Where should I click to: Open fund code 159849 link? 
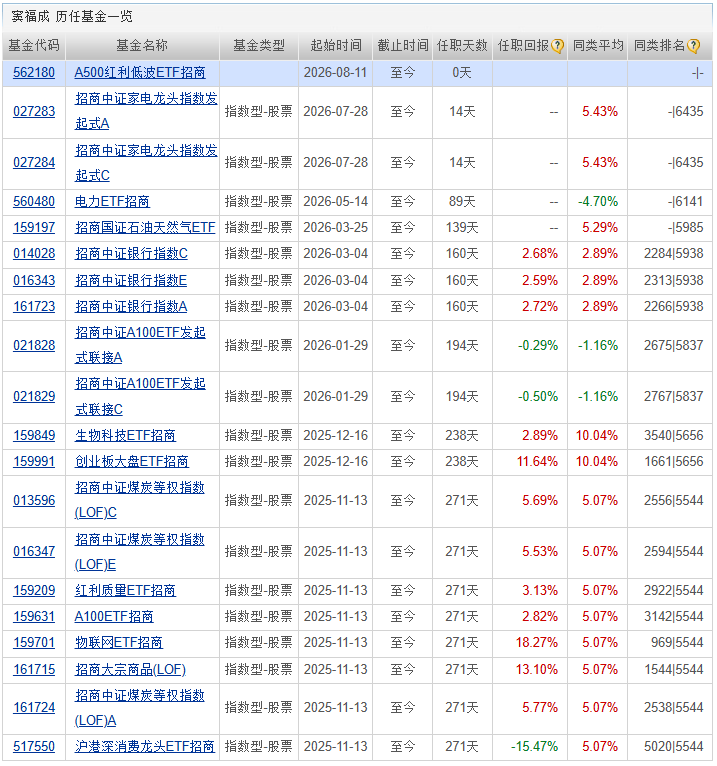click(34, 436)
